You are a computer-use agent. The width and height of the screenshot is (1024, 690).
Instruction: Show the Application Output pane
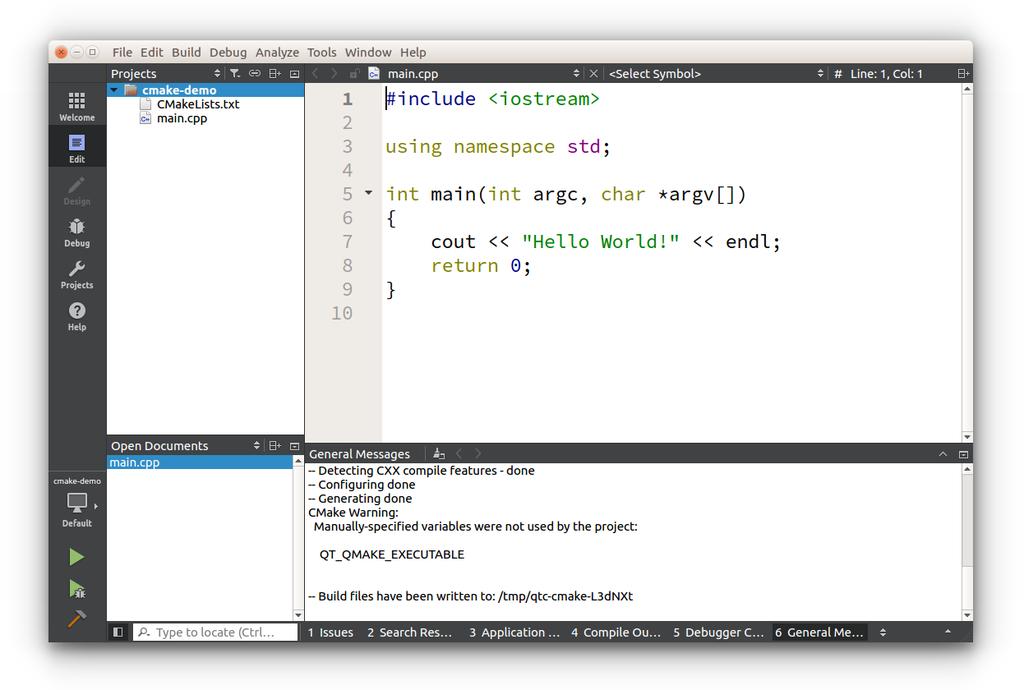point(514,632)
